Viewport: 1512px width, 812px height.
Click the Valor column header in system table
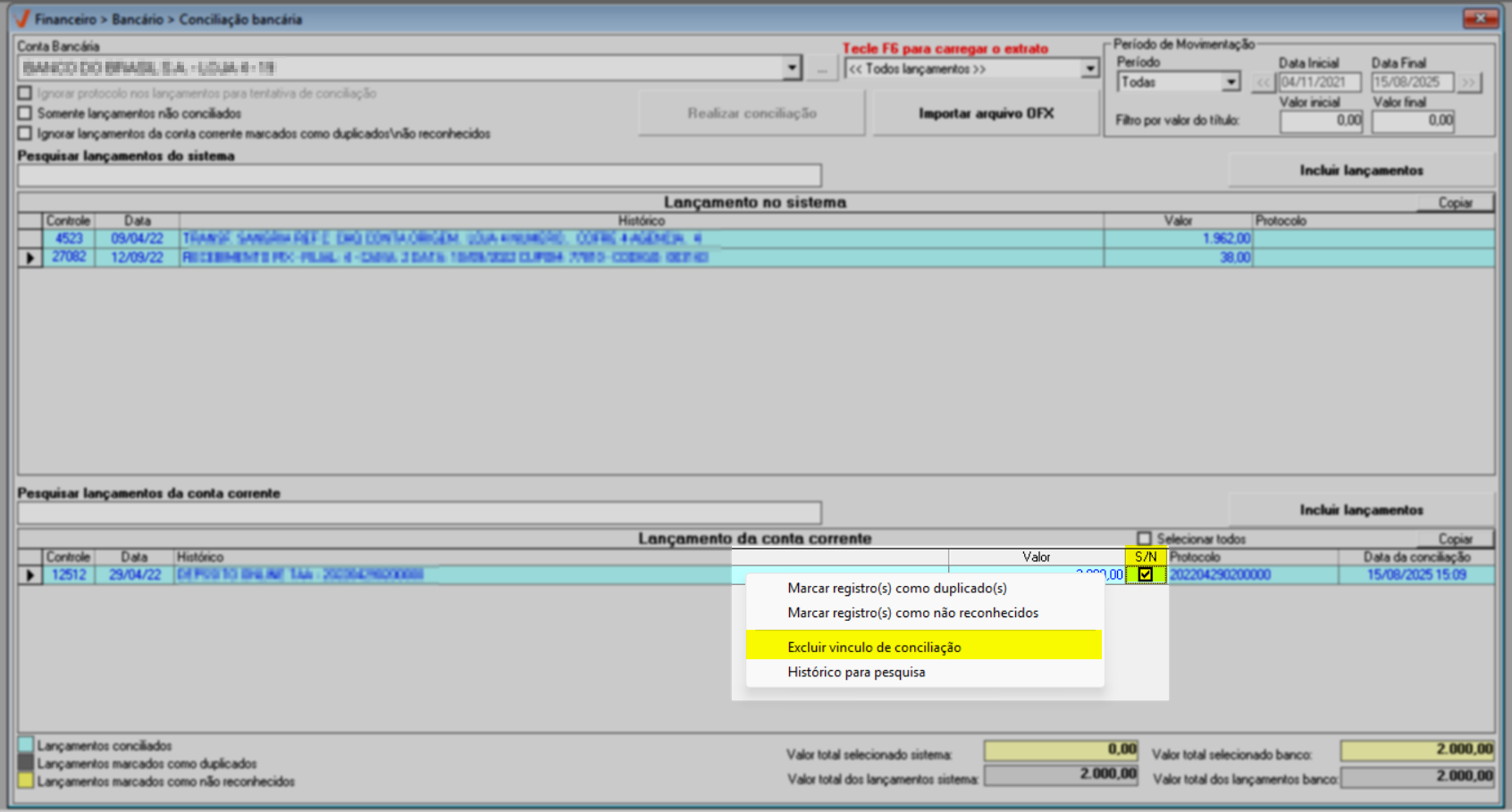[1178, 221]
